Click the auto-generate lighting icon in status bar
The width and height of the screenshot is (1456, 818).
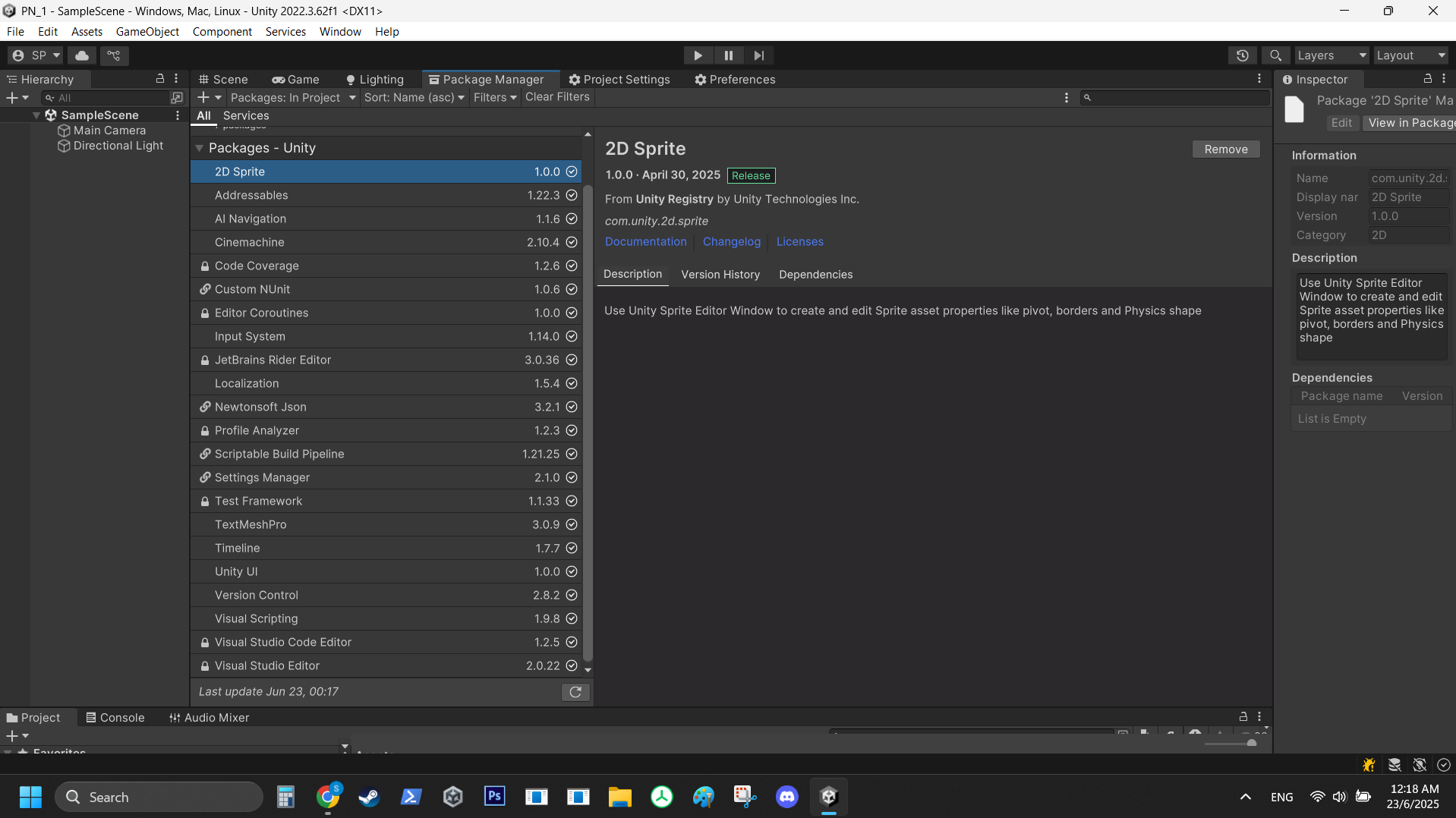click(x=1420, y=765)
